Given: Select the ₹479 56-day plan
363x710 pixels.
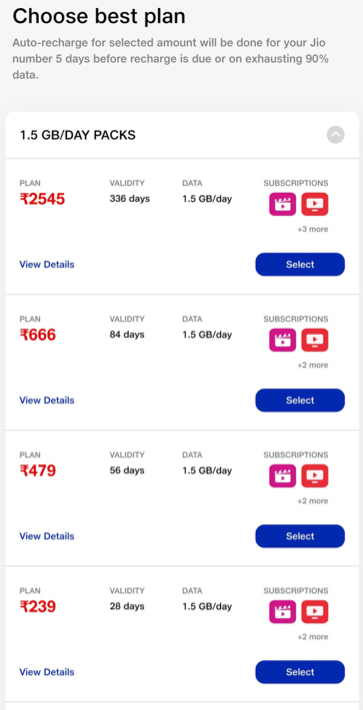Looking at the screenshot, I should (x=300, y=536).
